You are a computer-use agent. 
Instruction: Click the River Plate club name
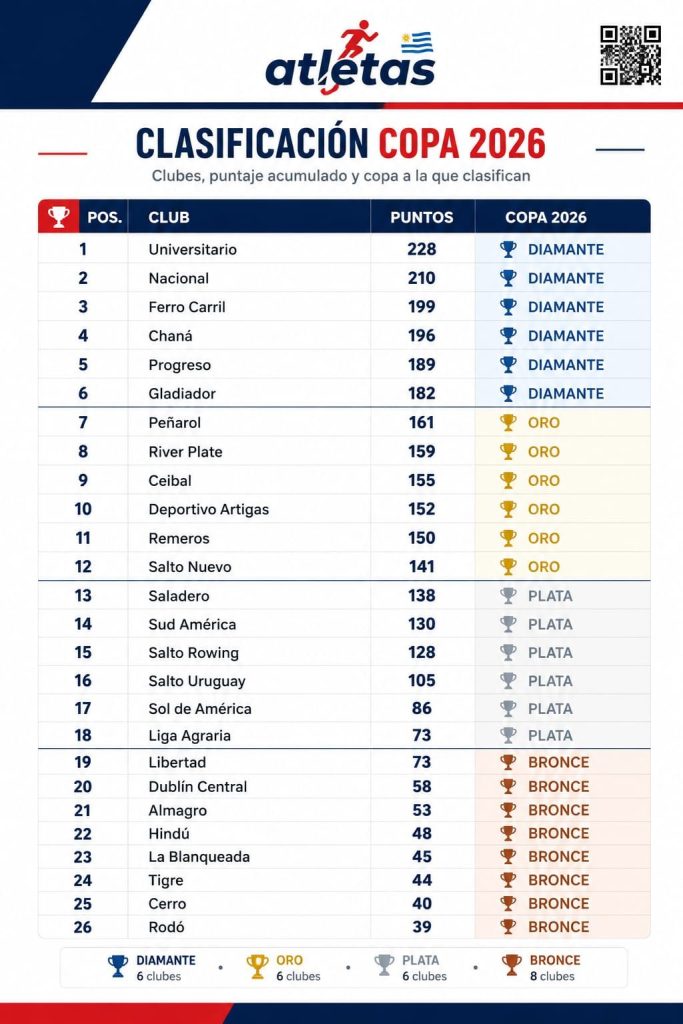tap(185, 452)
